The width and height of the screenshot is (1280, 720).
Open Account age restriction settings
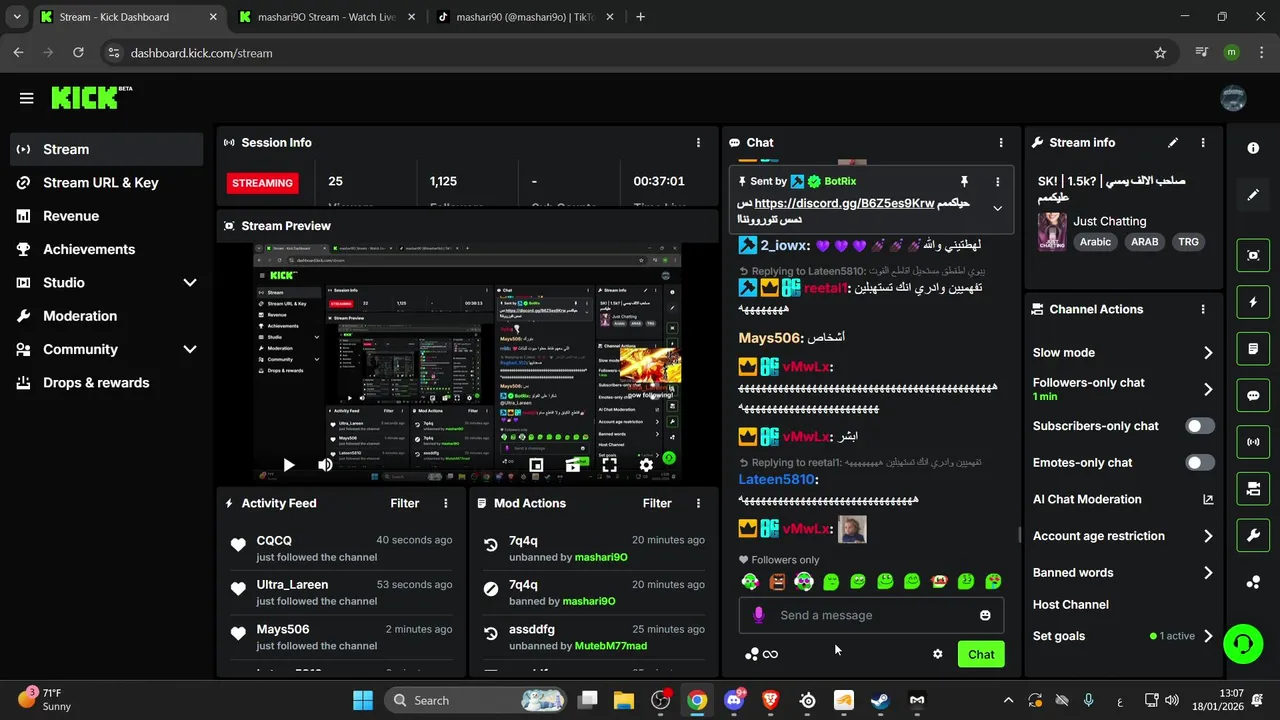tap(1123, 536)
